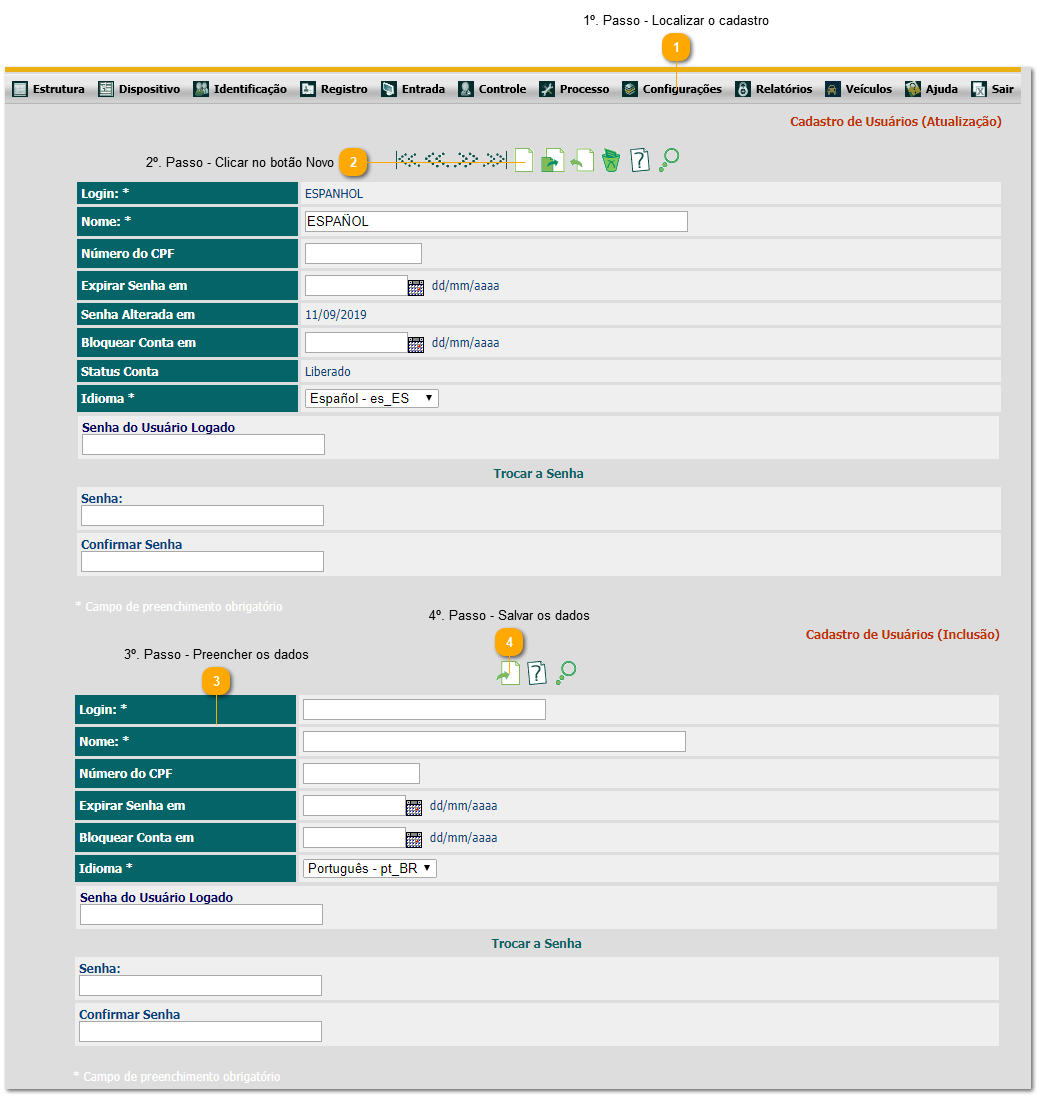Screen dimensions: 1040x1098
Task: Open the Registro menu
Action: pyautogui.click(x=334, y=89)
